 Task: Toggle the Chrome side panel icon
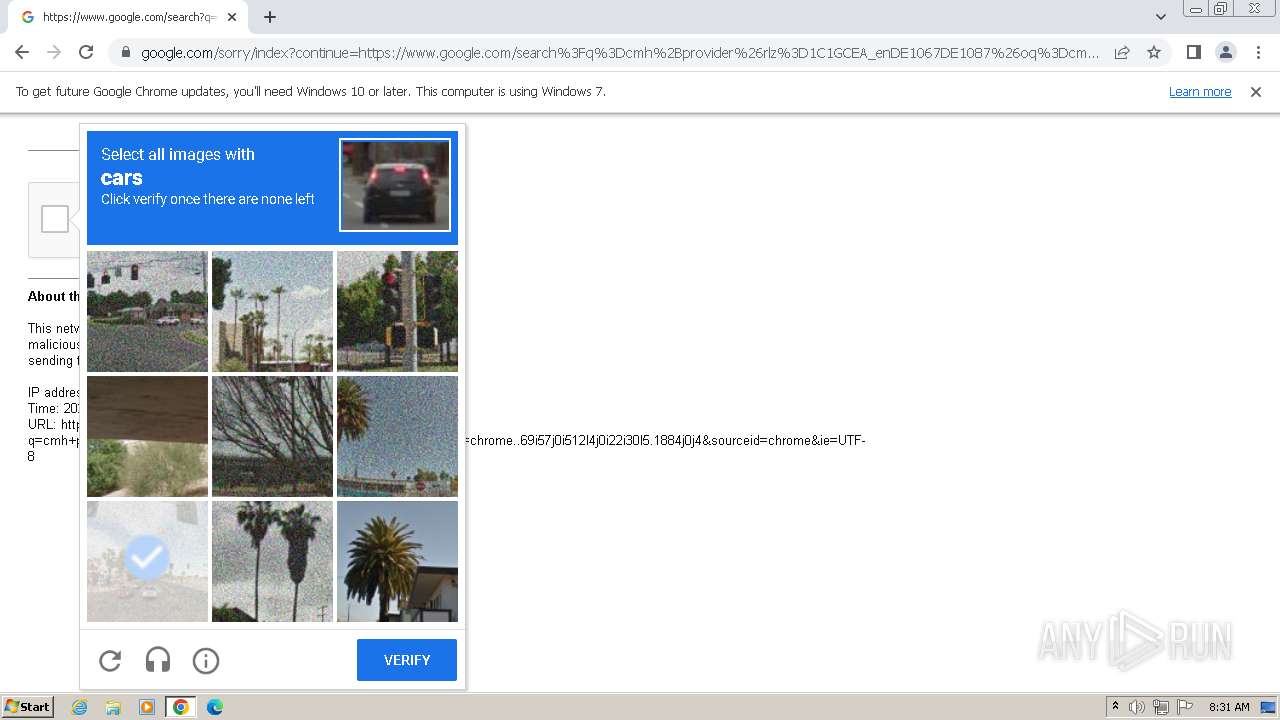pyautogui.click(x=1193, y=52)
